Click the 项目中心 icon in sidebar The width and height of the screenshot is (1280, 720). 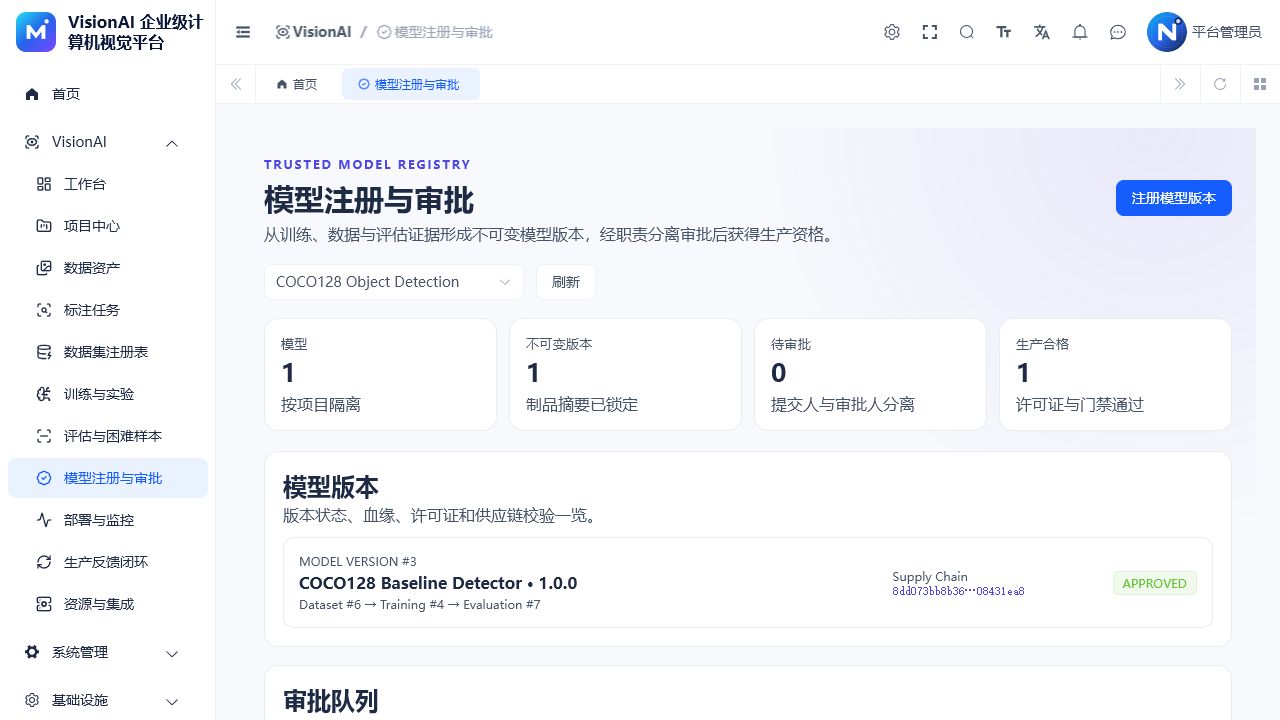pyautogui.click(x=44, y=226)
